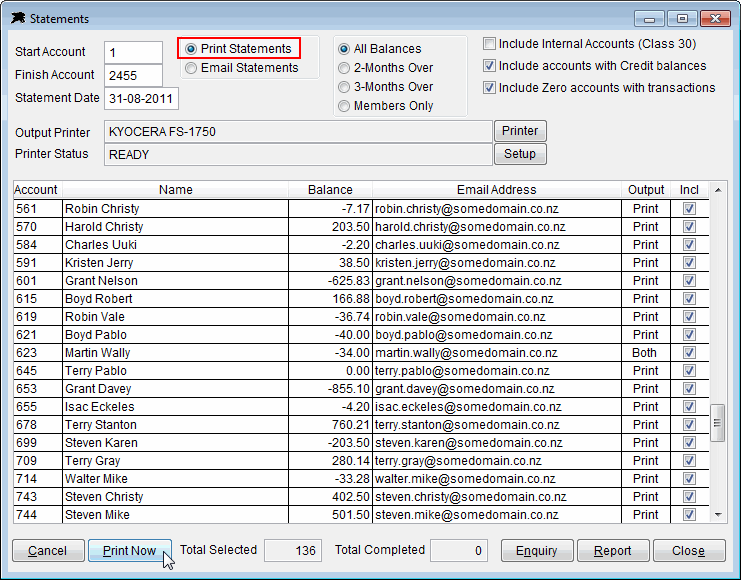This screenshot has height=580, width=741.
Task: Uncheck the Incl box for Robin Christy
Action: click(689, 208)
